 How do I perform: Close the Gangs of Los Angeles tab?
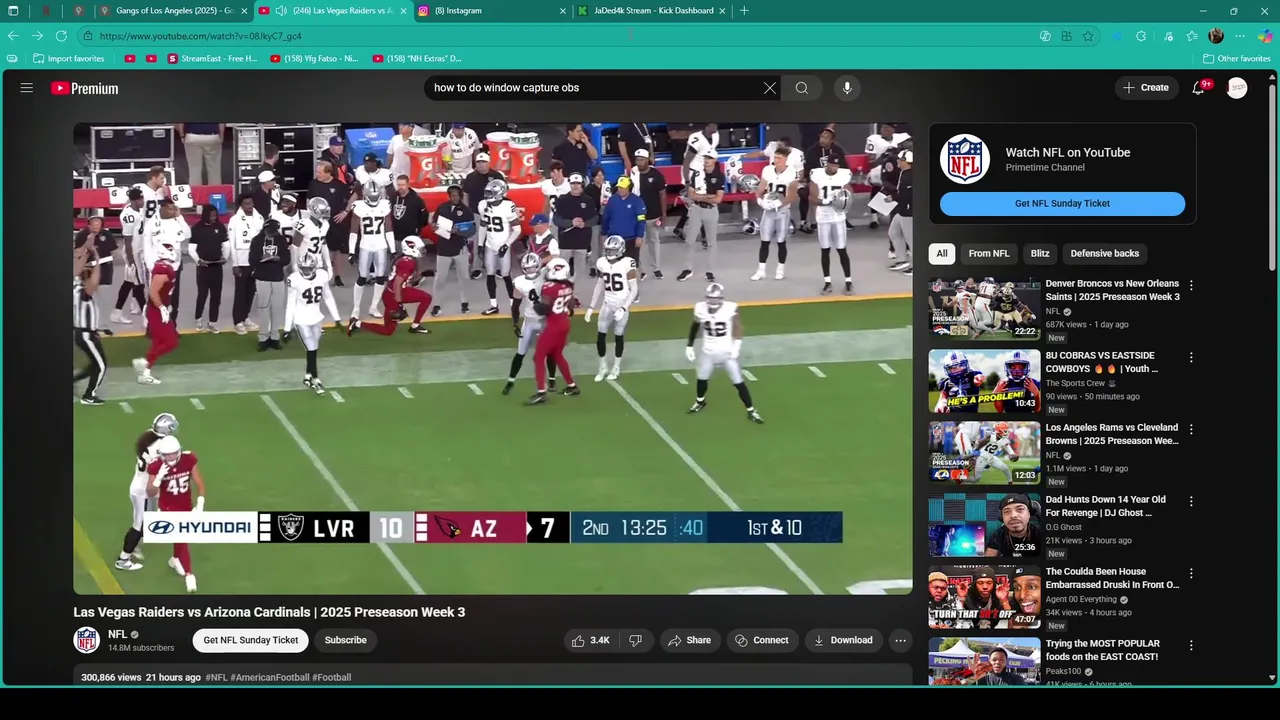(244, 11)
